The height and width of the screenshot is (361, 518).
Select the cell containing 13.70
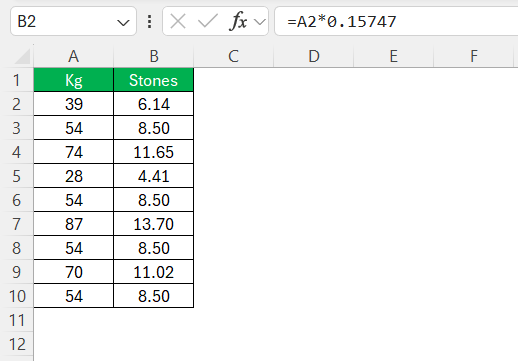point(154,224)
